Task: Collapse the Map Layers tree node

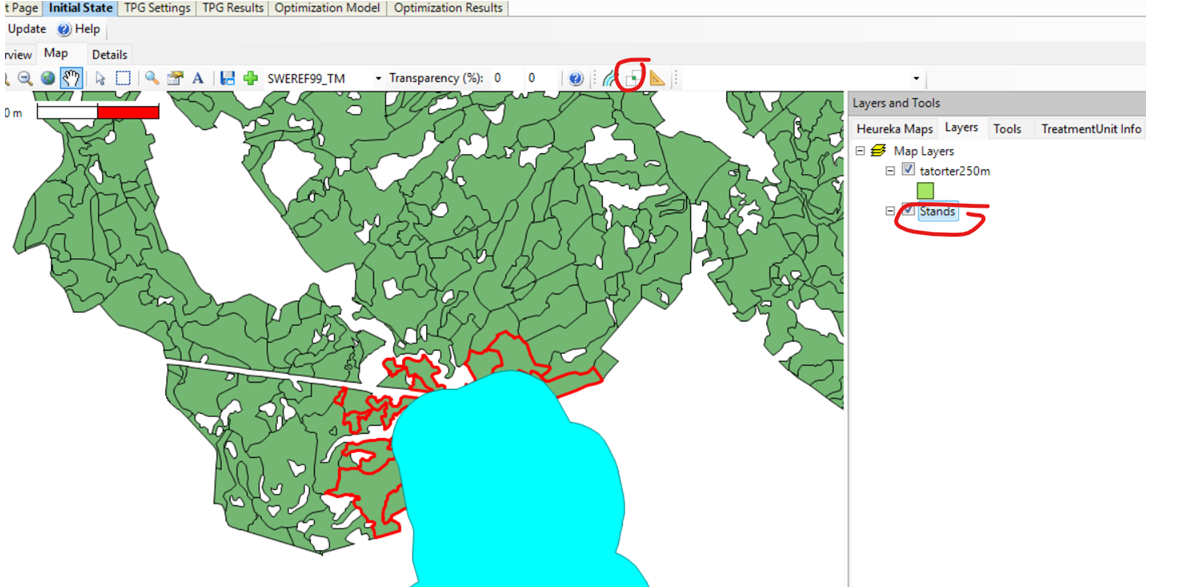Action: pos(860,151)
